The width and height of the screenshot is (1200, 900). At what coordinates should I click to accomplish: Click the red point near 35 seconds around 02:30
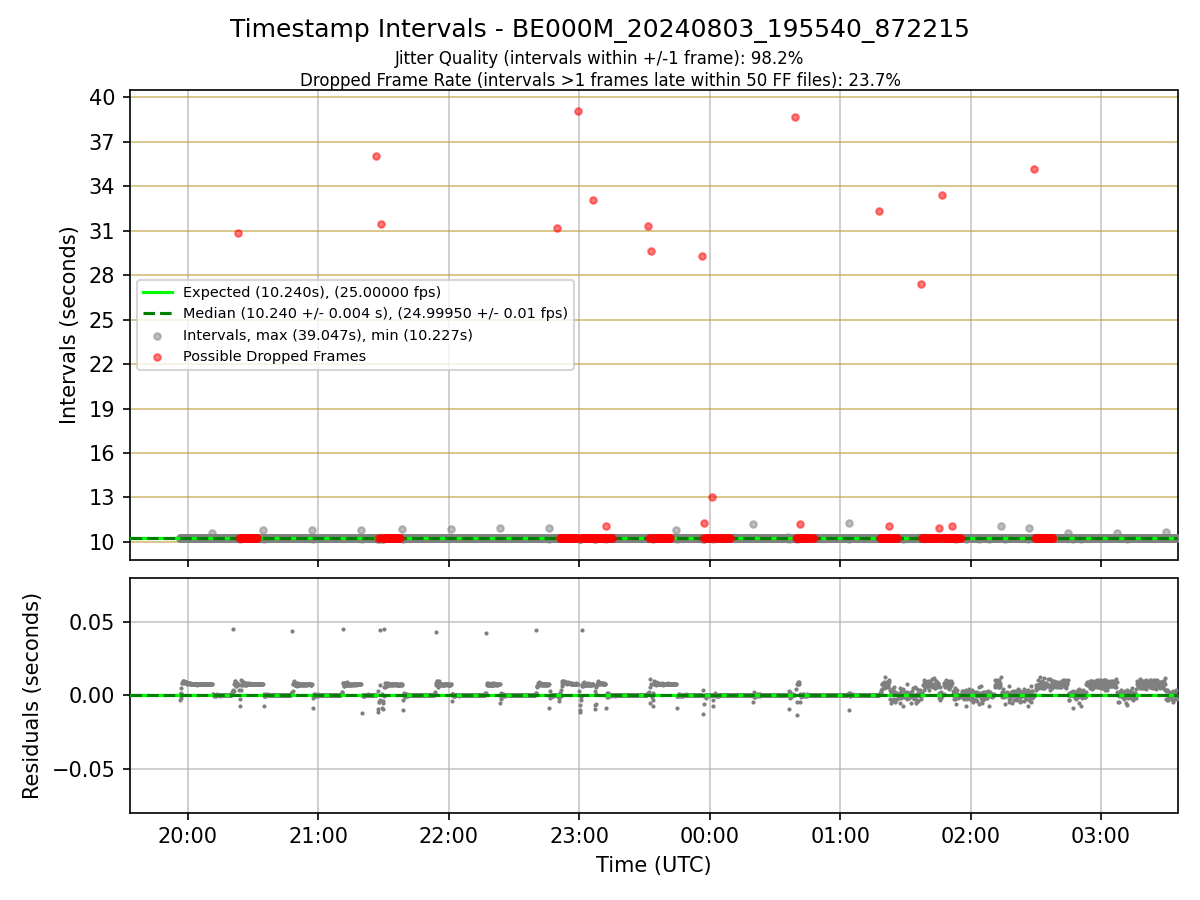[1034, 169]
